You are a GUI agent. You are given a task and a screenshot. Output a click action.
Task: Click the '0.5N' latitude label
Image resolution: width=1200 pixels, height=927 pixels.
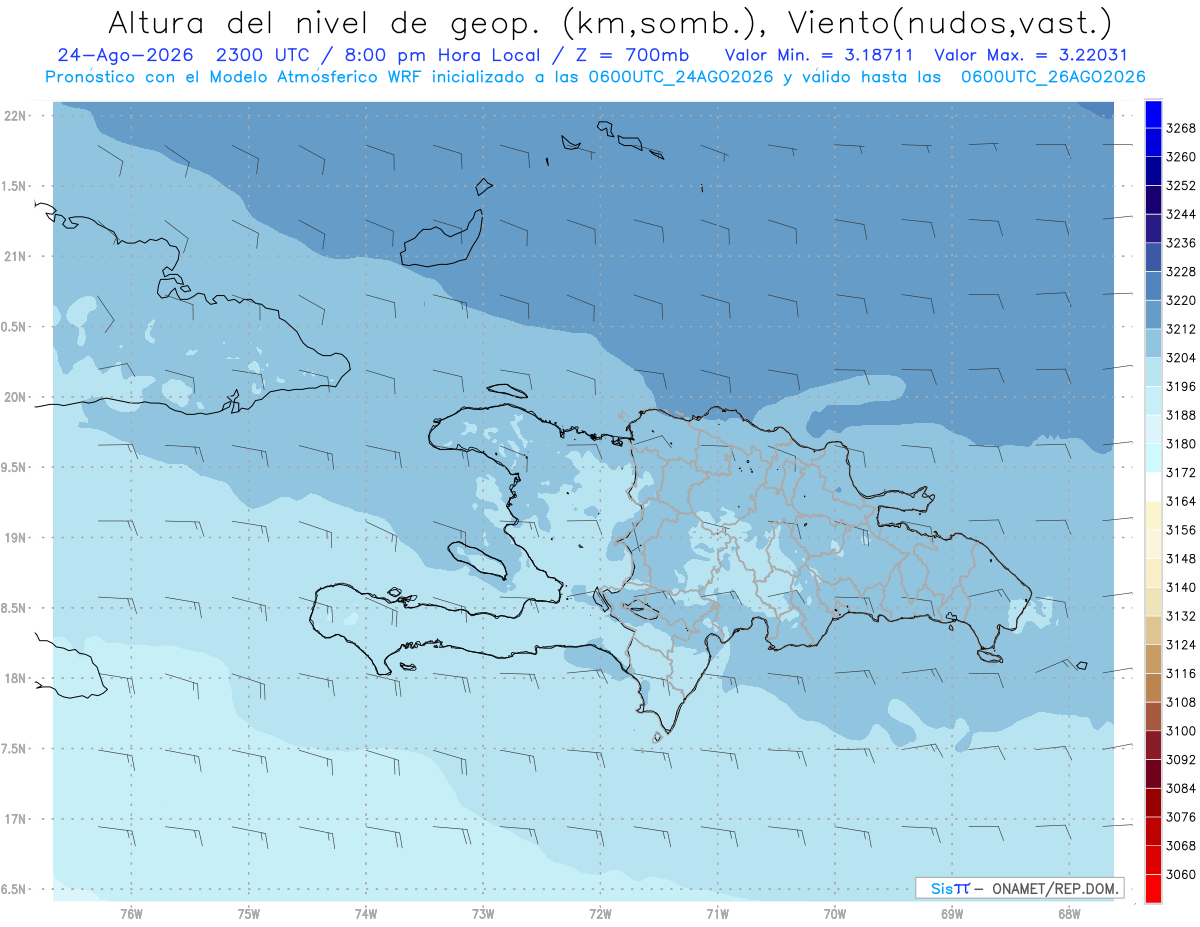tap(15, 328)
